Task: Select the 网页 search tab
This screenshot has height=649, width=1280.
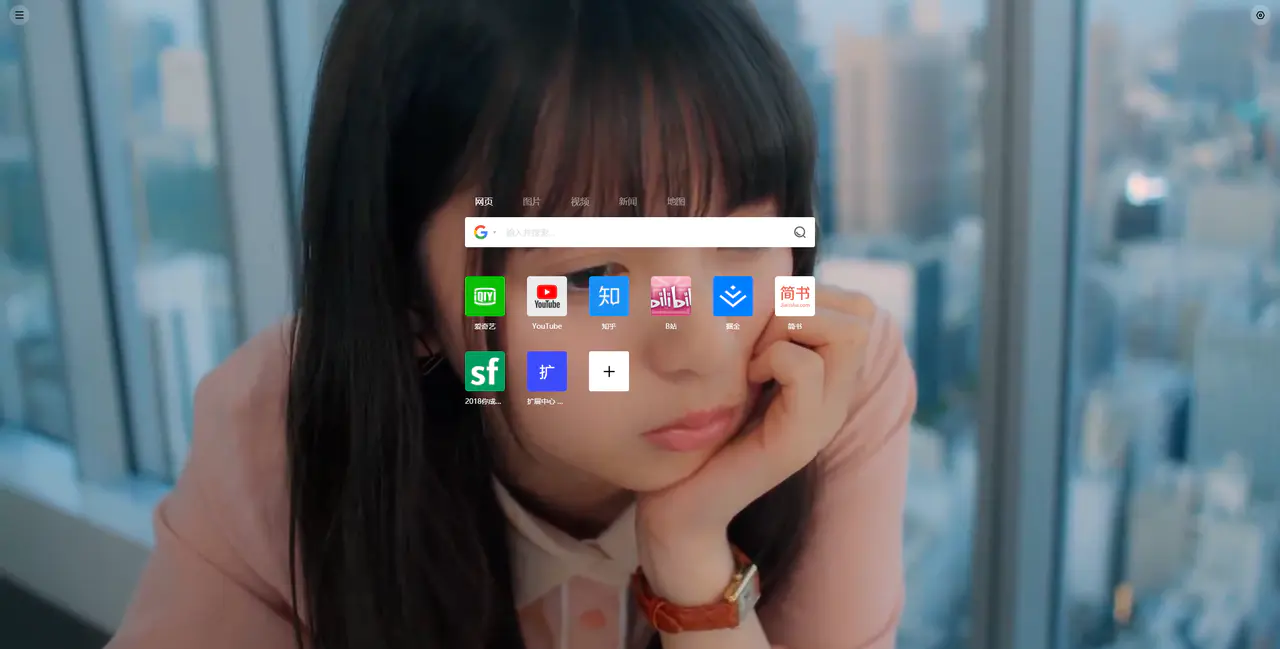Action: (484, 202)
